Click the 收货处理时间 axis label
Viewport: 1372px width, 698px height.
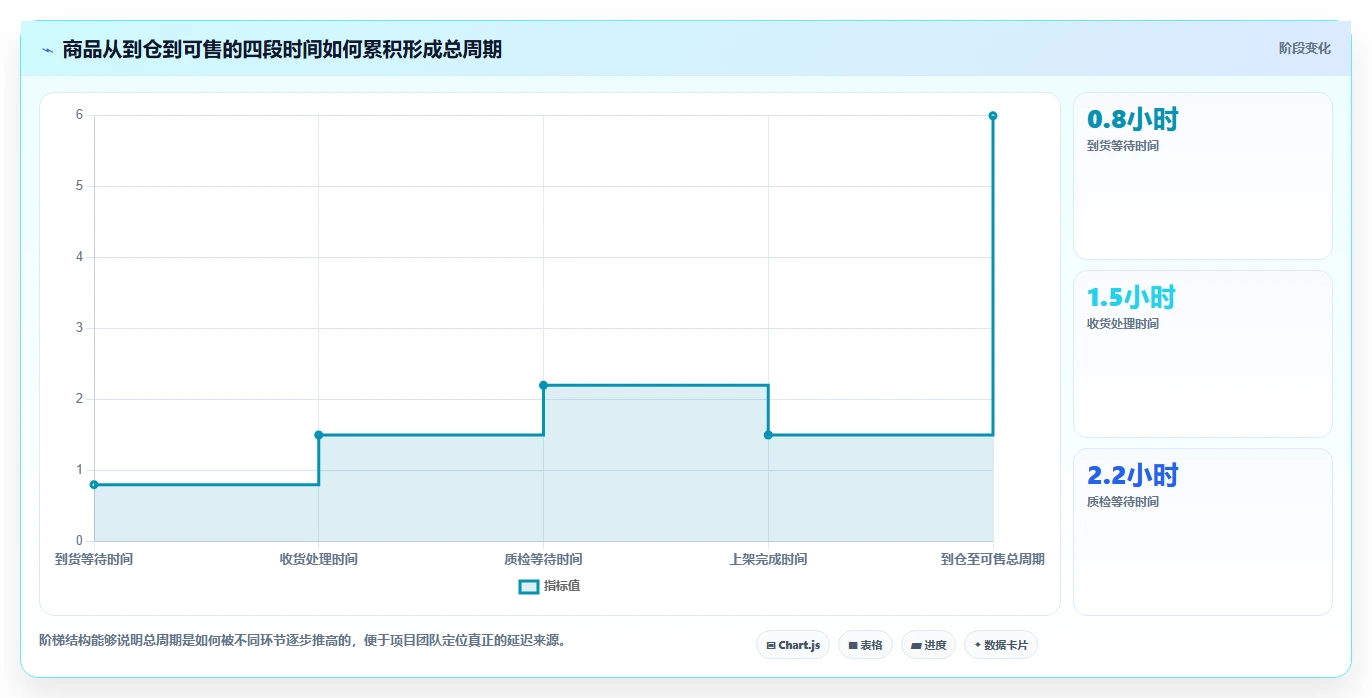click(319, 559)
